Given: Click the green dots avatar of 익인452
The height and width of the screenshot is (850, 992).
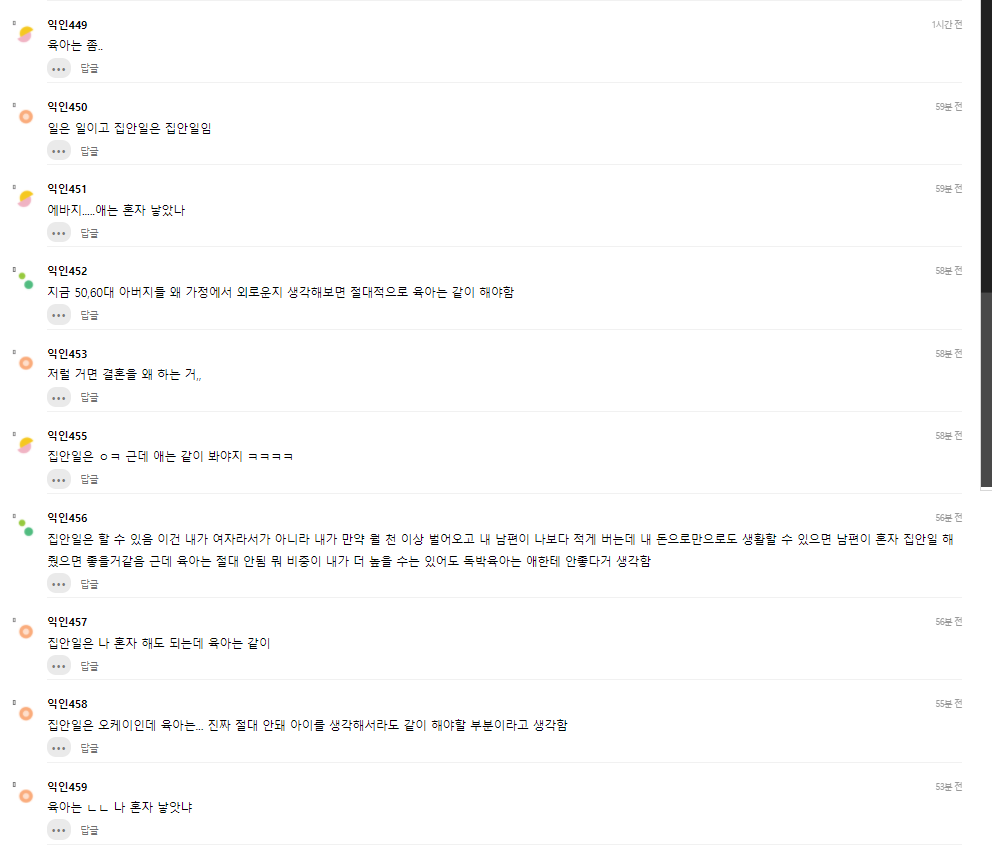Looking at the screenshot, I should [x=25, y=280].
